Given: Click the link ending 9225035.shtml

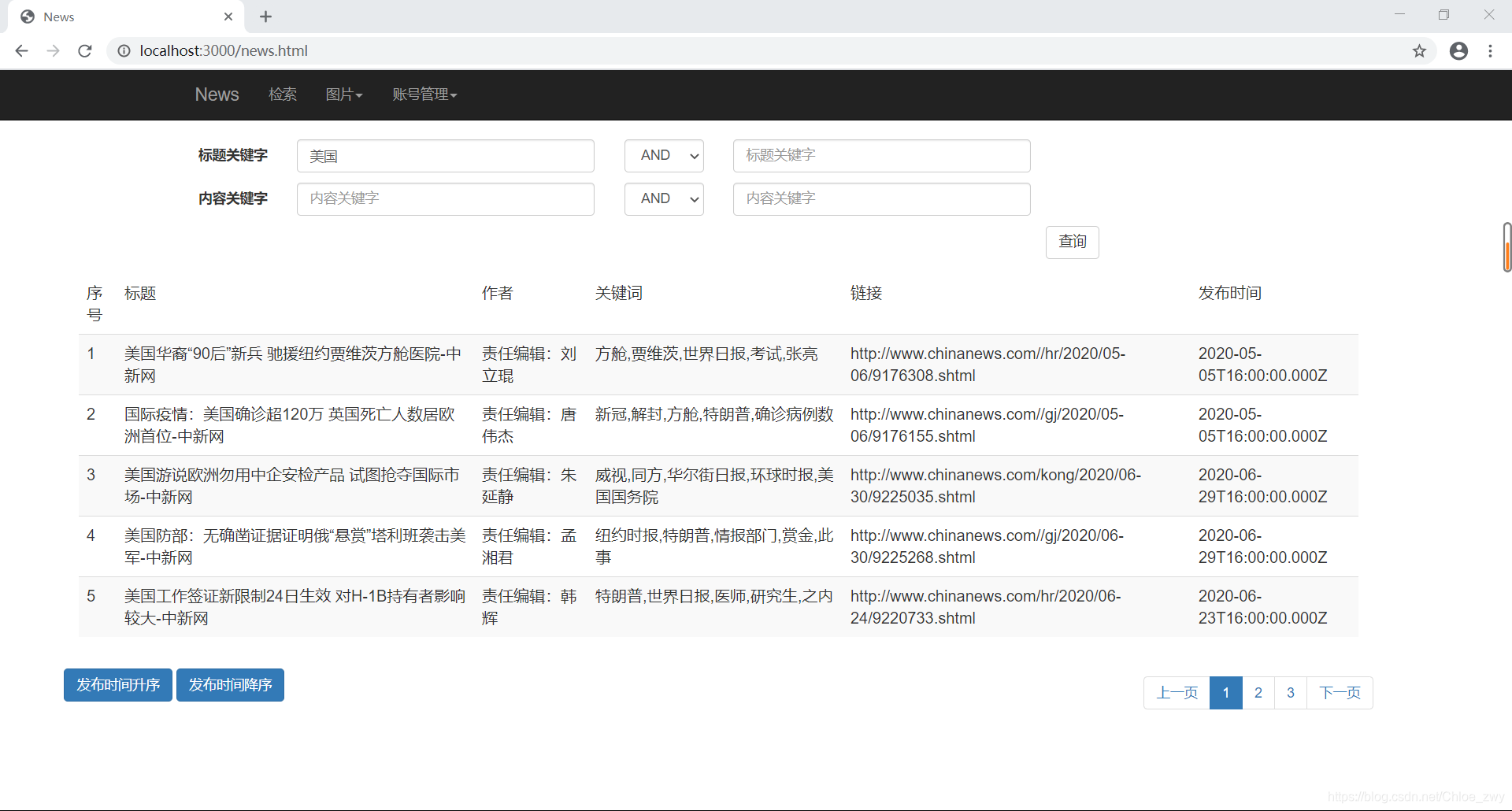Looking at the screenshot, I should coord(995,486).
